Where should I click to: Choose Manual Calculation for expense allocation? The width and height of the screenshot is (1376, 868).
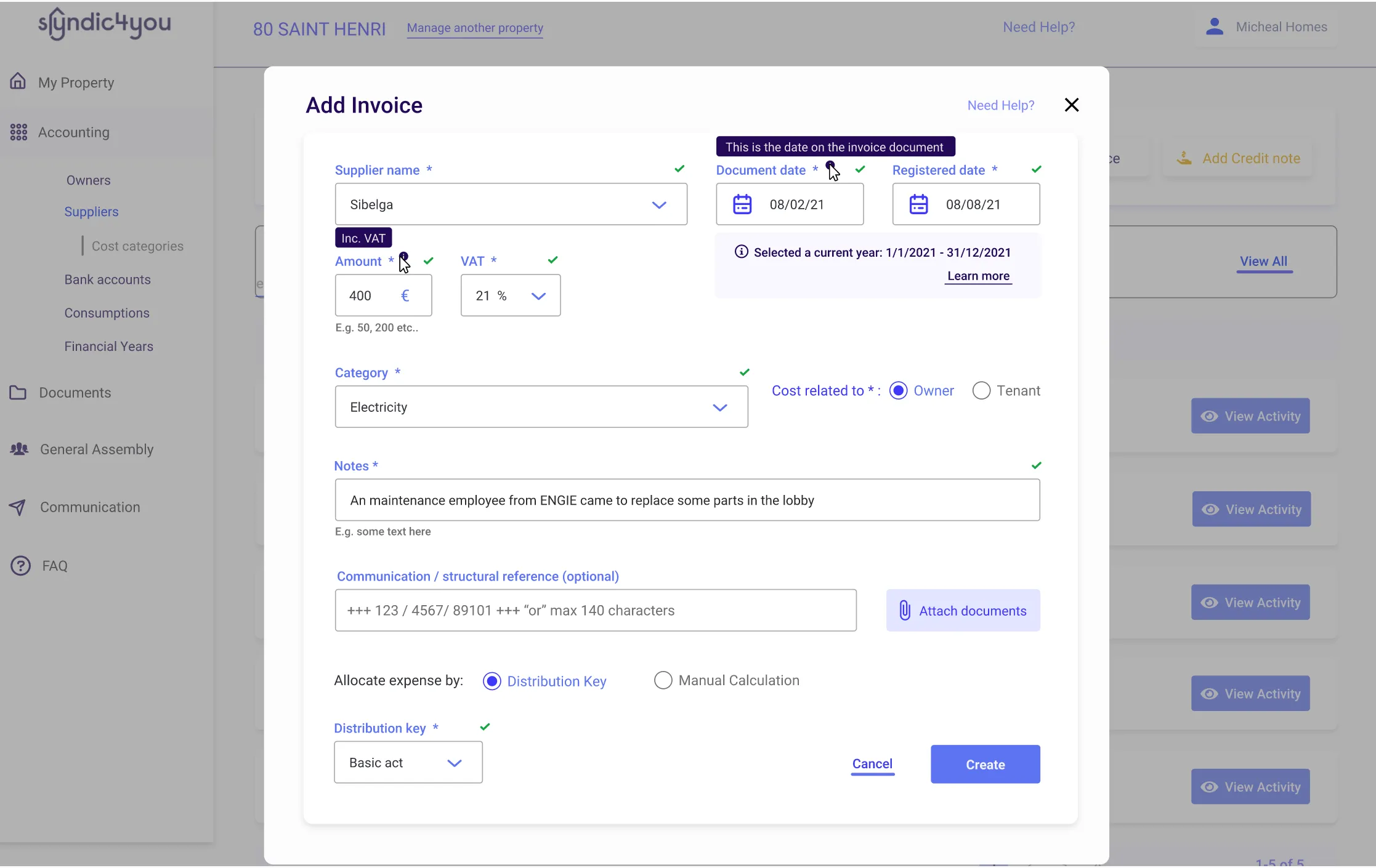coord(662,680)
